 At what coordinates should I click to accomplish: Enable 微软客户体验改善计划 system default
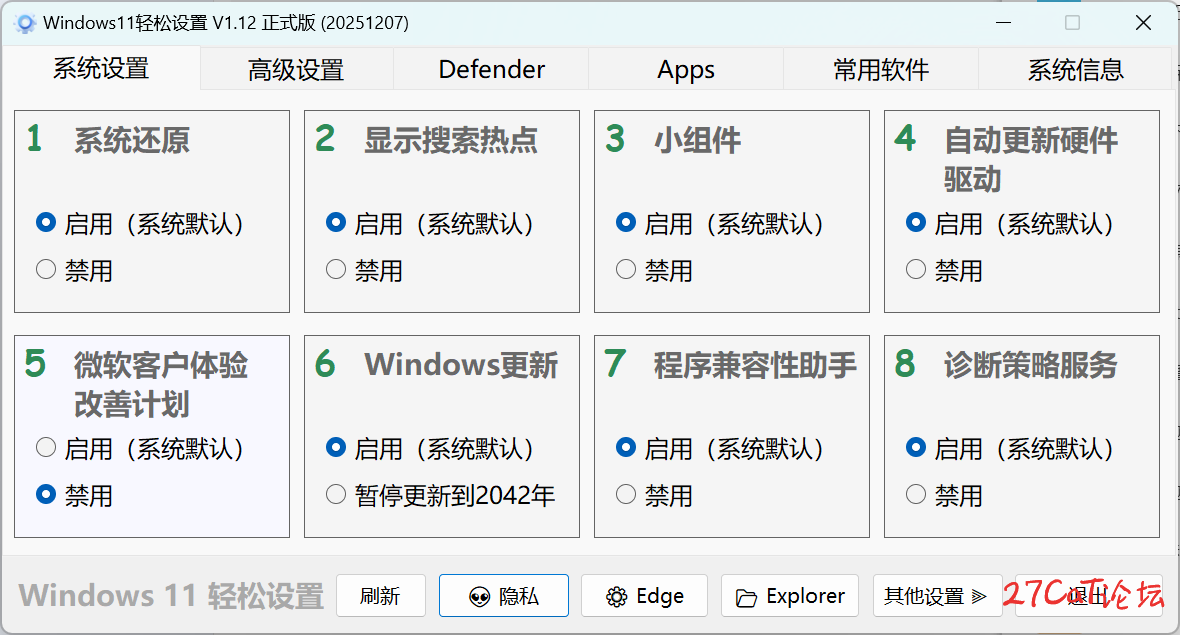[46, 448]
